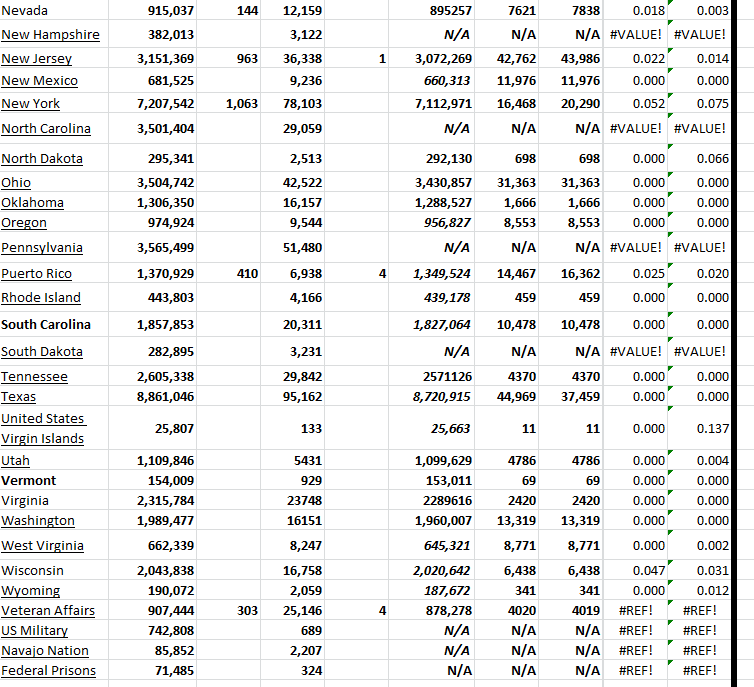754x687 pixels.
Task: Open the New Hampshire link
Action: pyautogui.click(x=50, y=35)
